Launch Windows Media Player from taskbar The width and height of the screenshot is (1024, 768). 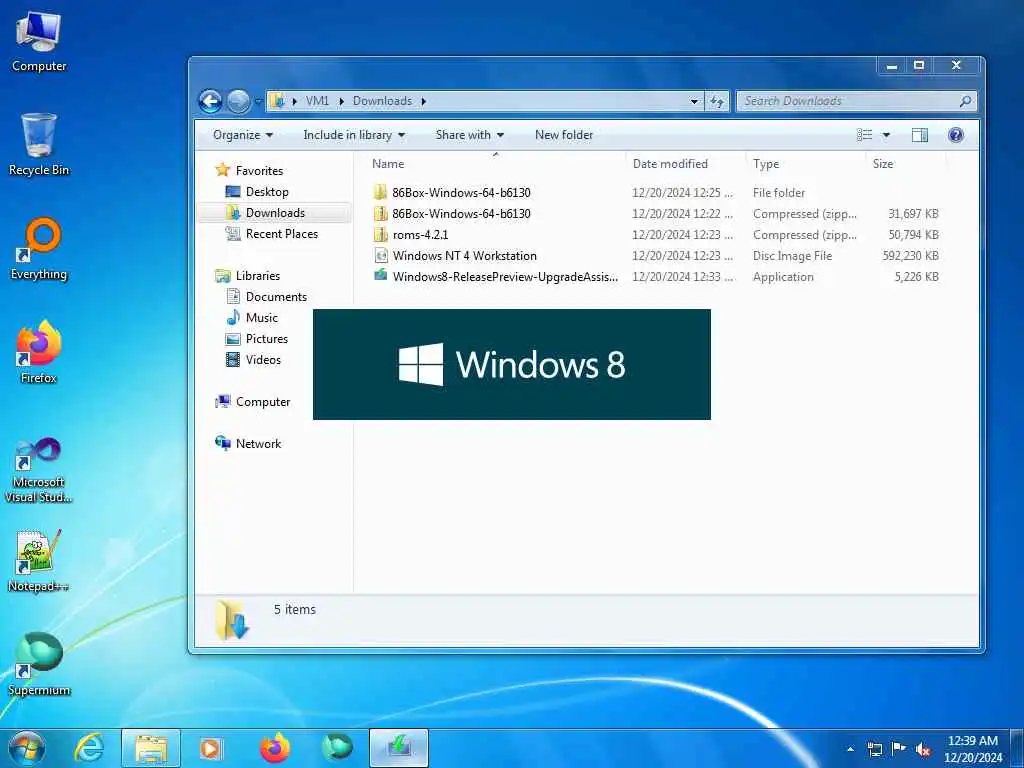tap(211, 748)
